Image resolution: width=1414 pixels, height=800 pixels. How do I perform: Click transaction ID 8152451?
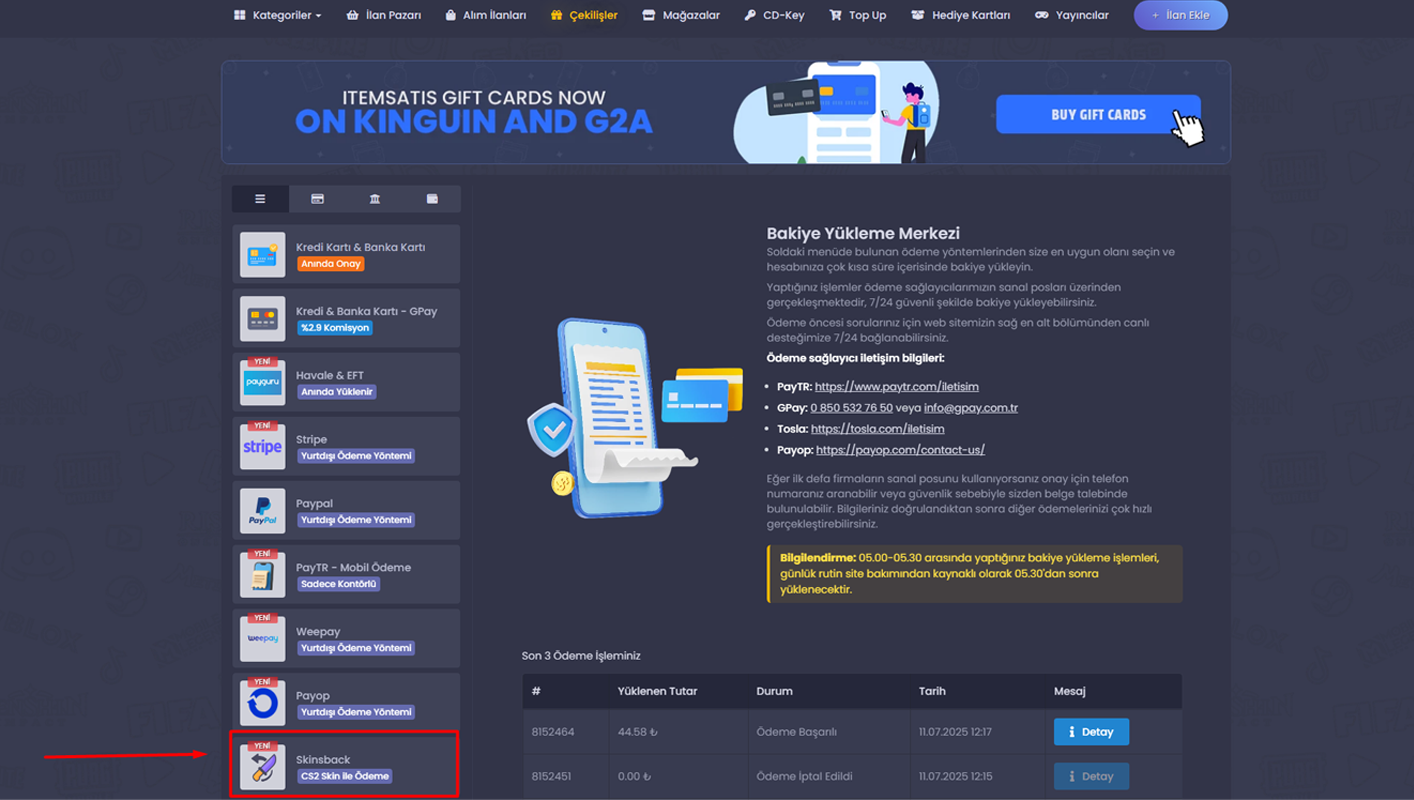pyautogui.click(x=553, y=776)
